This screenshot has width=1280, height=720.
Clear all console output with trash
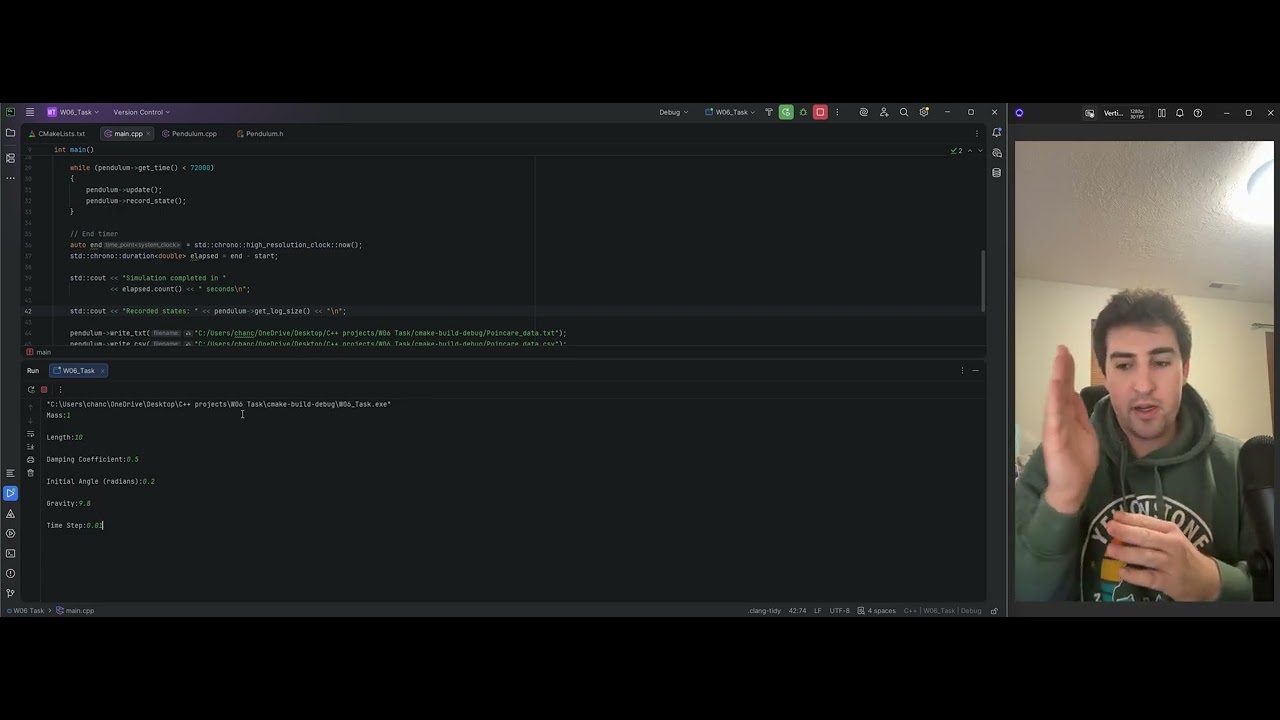tap(30, 473)
